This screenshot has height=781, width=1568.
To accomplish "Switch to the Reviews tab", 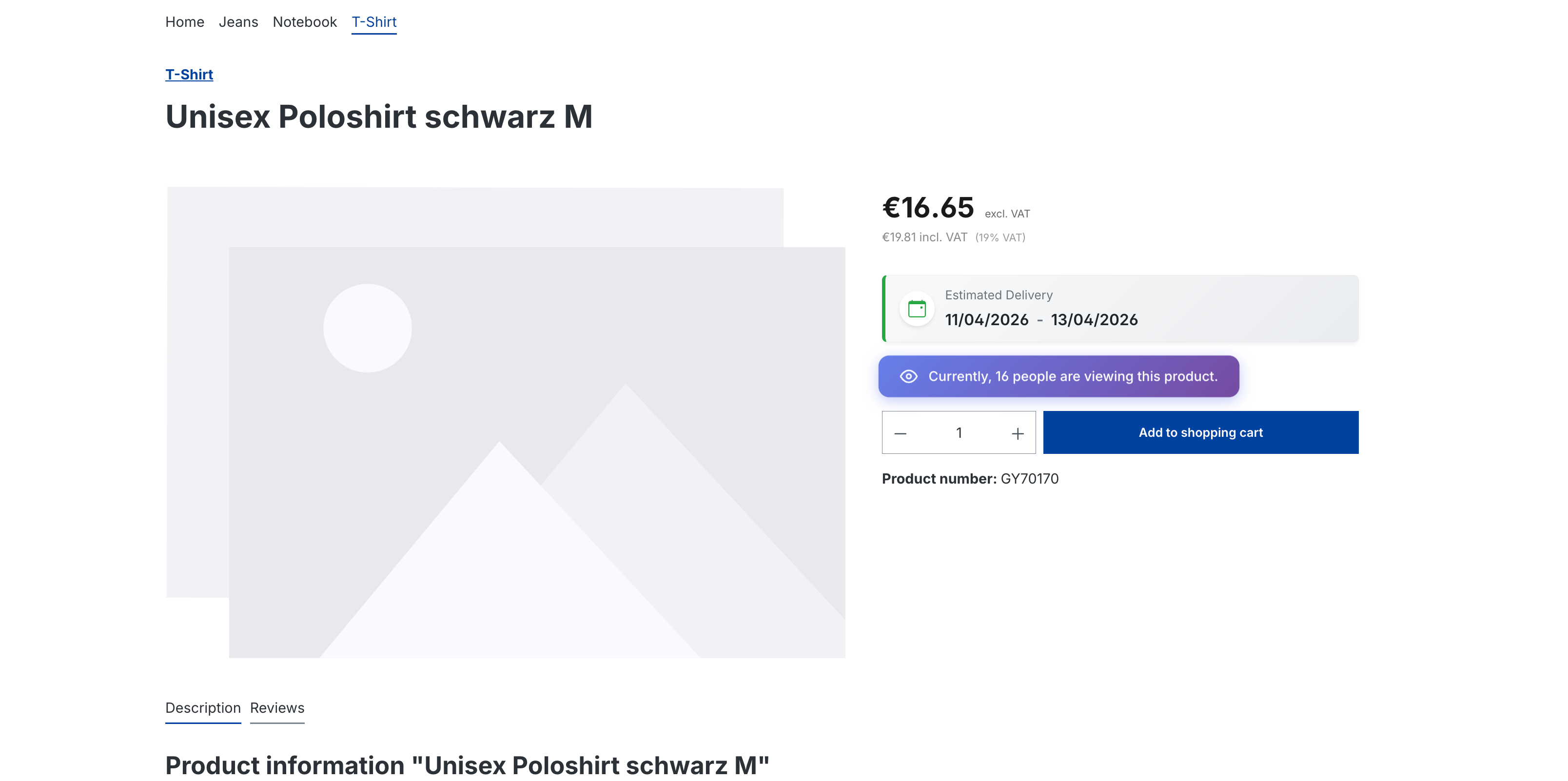I will [277, 708].
